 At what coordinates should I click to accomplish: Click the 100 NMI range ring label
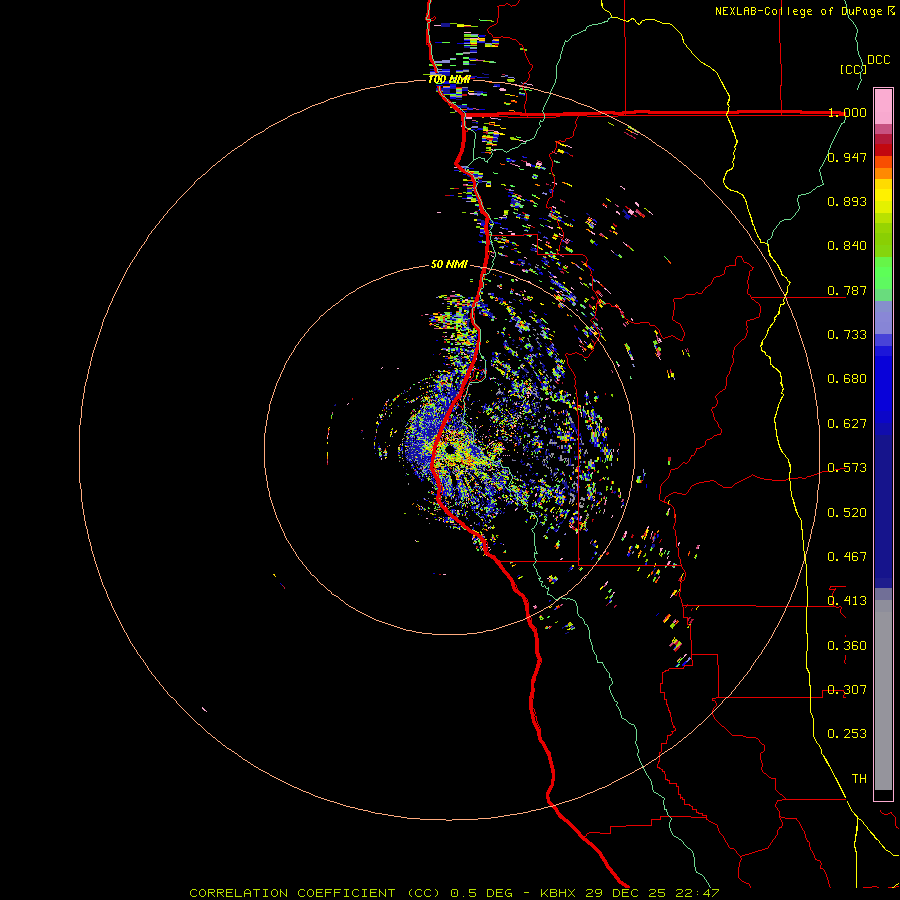click(449, 79)
